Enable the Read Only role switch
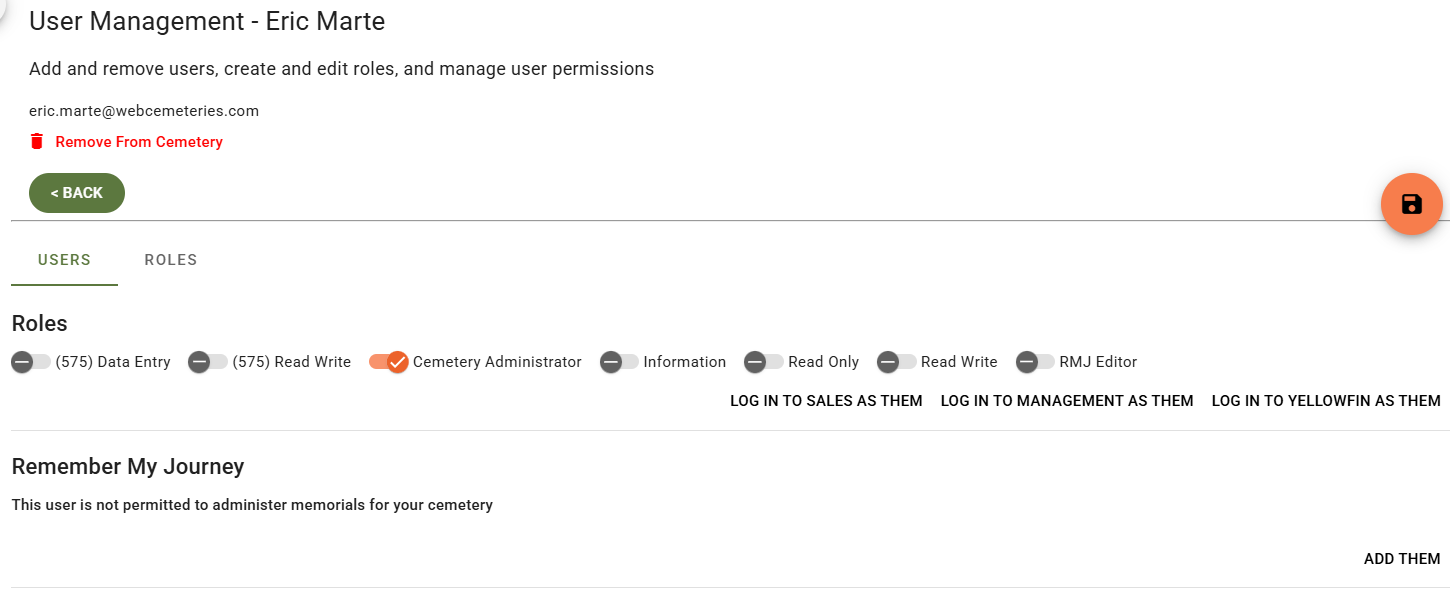Screen dimensions: 1450x590 coord(764,362)
